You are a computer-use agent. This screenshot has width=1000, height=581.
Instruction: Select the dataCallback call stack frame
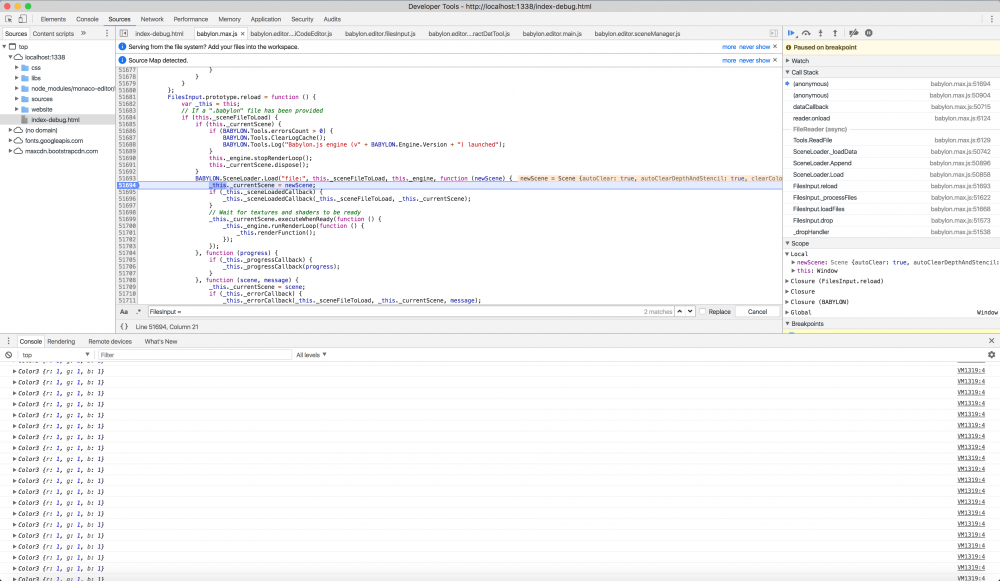tap(891, 107)
